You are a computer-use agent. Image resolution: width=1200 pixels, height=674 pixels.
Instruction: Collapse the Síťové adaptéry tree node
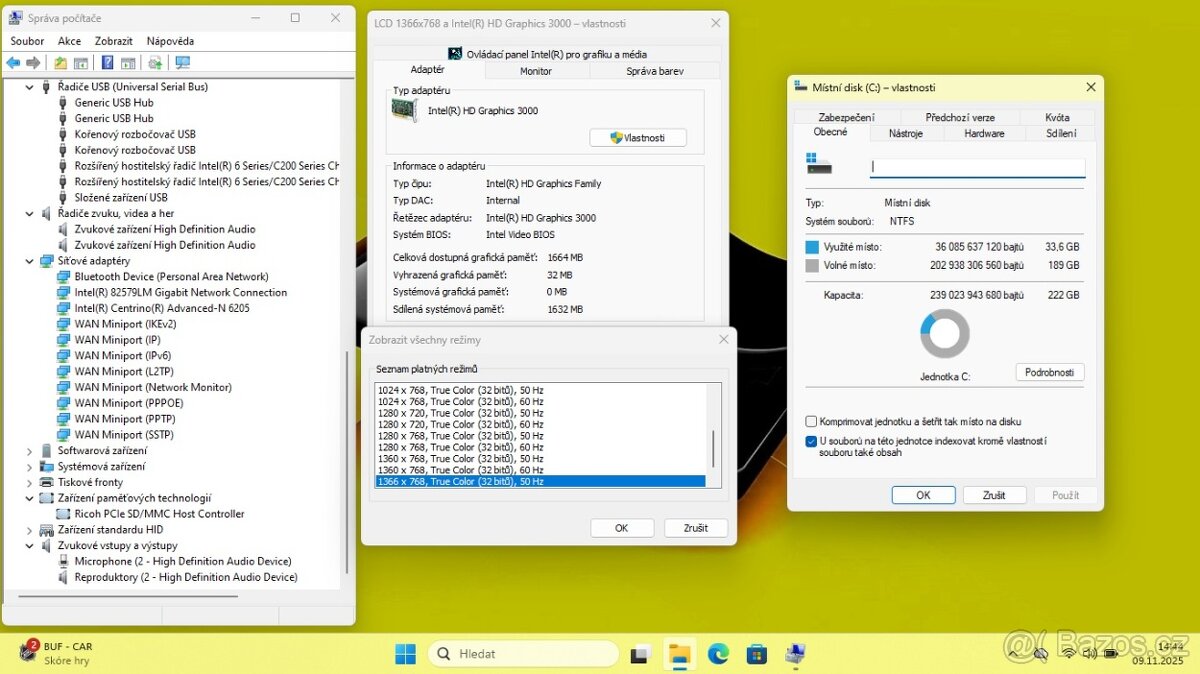(x=29, y=260)
